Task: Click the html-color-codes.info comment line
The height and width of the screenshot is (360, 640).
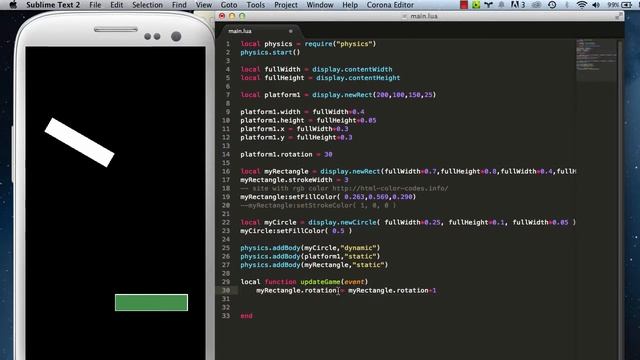Action: coord(344,188)
